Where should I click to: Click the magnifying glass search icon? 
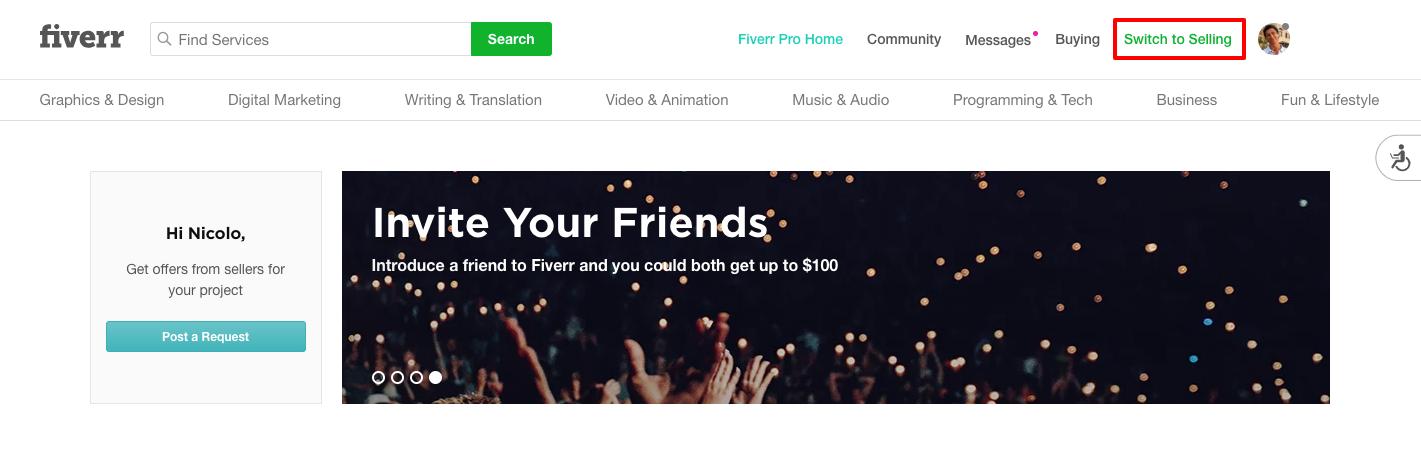(x=165, y=39)
